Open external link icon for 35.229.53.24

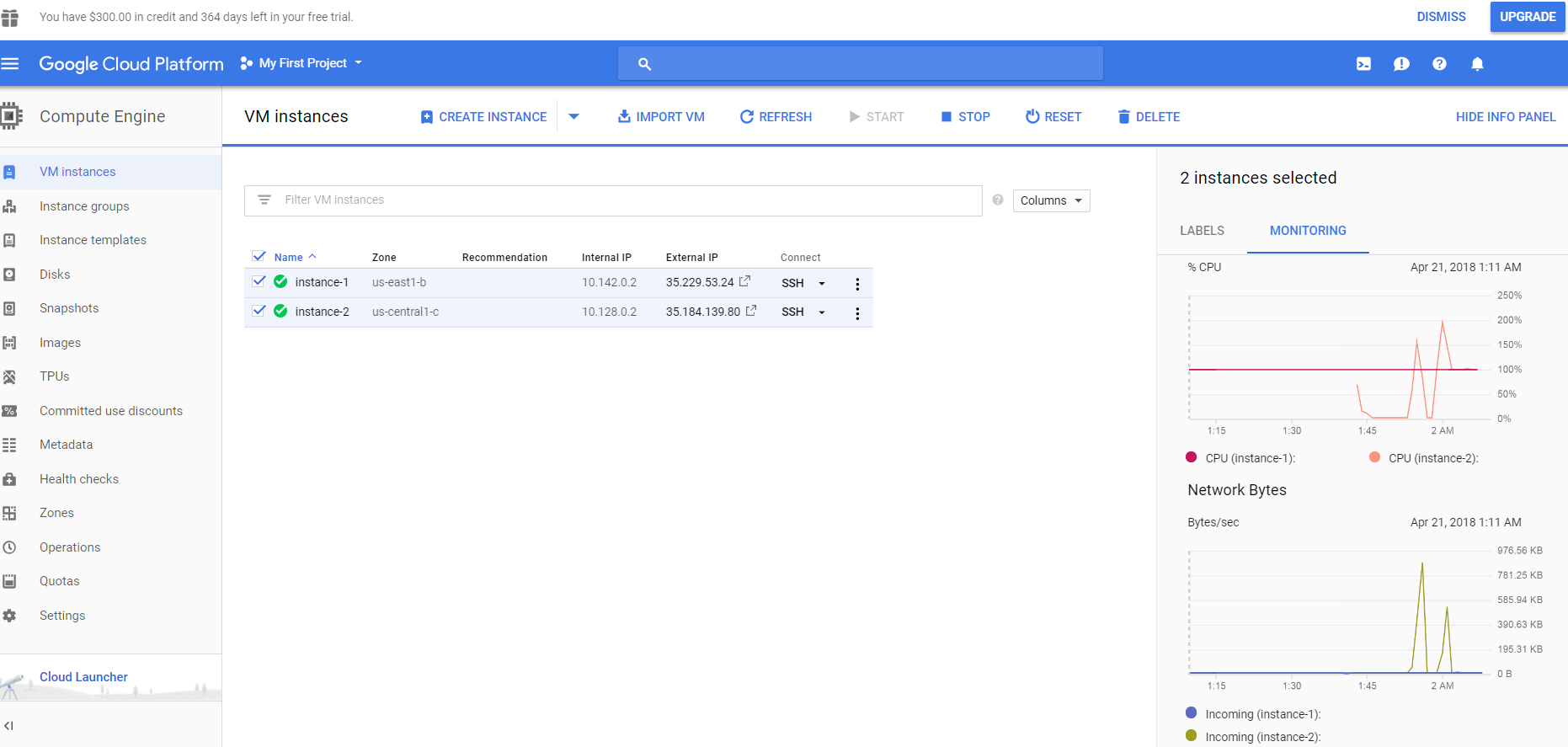pos(744,281)
